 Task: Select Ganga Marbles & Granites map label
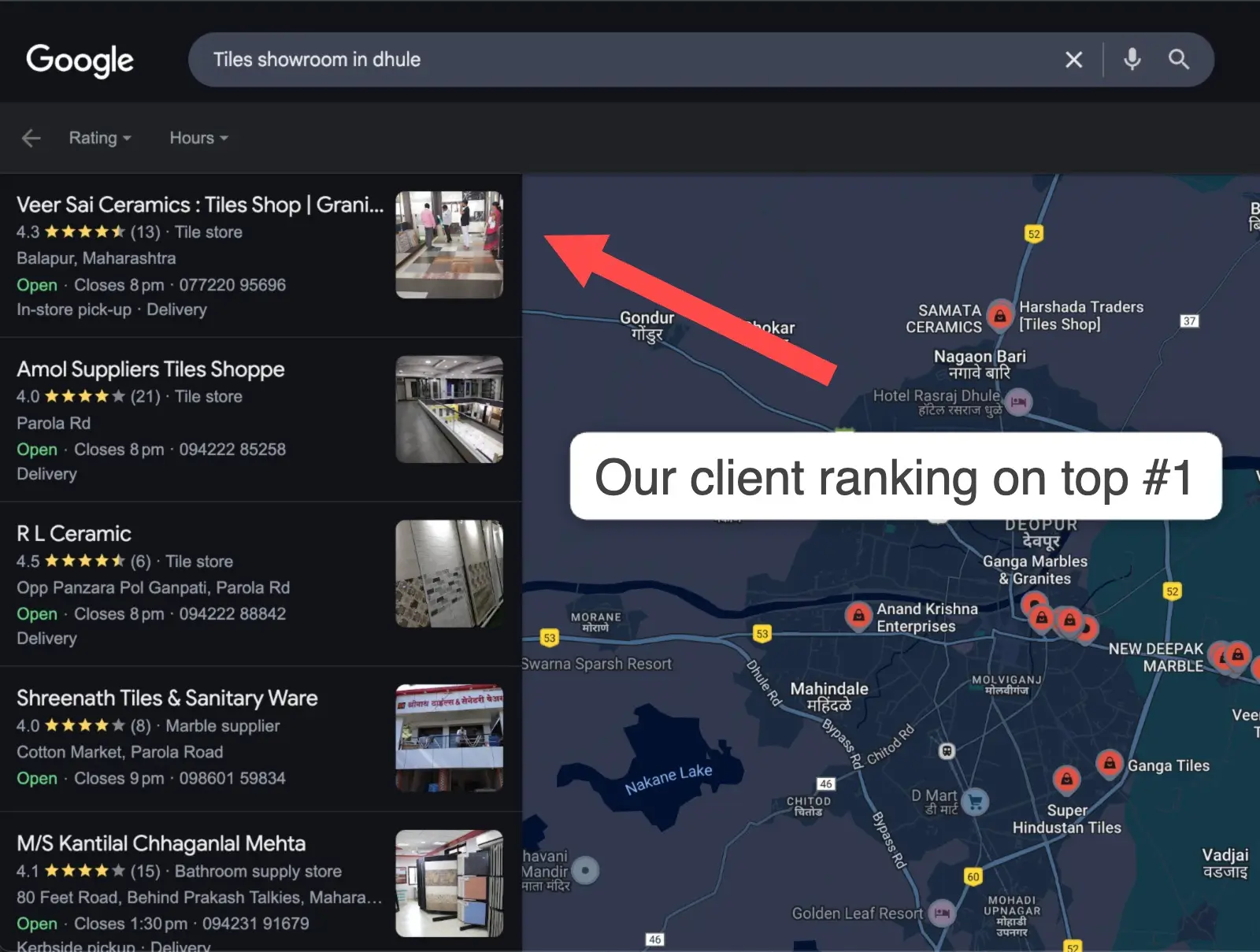(1035, 570)
